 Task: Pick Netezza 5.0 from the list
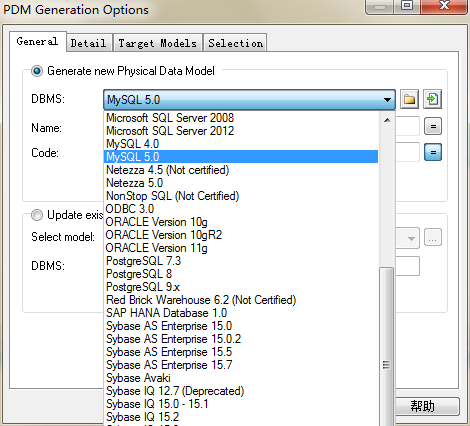point(241,183)
